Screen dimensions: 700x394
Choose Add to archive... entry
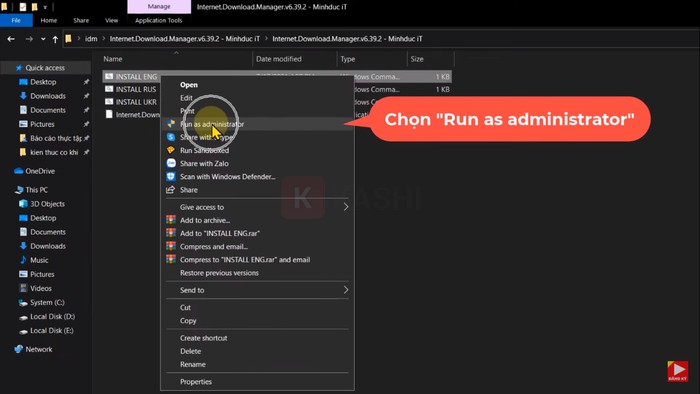coord(205,220)
